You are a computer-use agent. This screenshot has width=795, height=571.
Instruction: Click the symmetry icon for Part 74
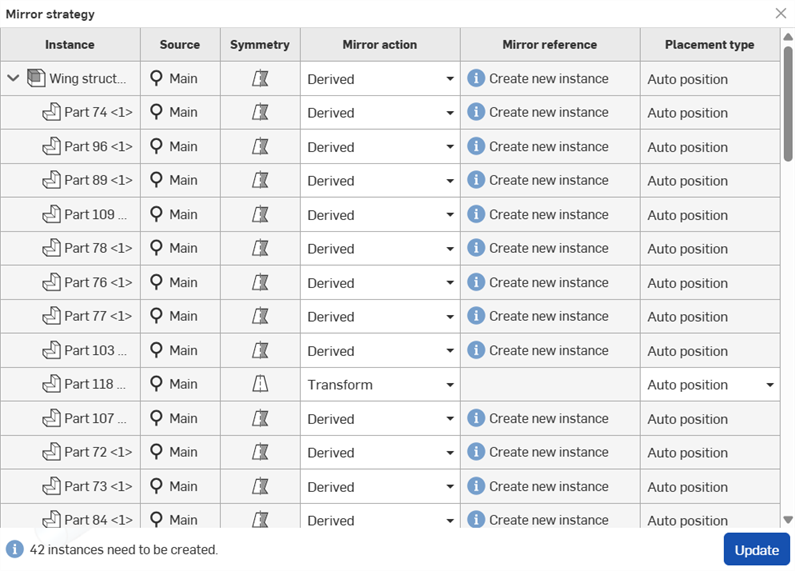pyautogui.click(x=260, y=113)
